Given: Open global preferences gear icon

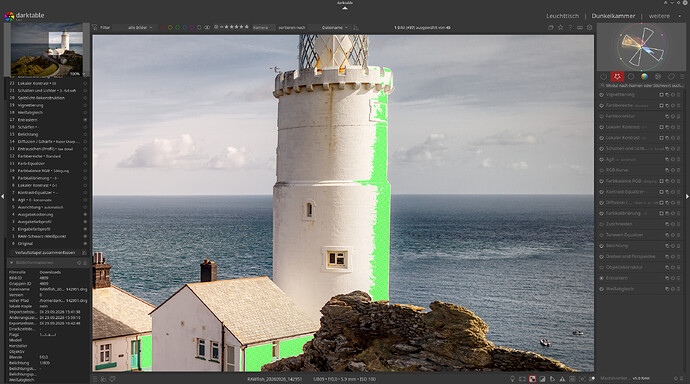Looking at the screenshot, I should click(589, 27).
